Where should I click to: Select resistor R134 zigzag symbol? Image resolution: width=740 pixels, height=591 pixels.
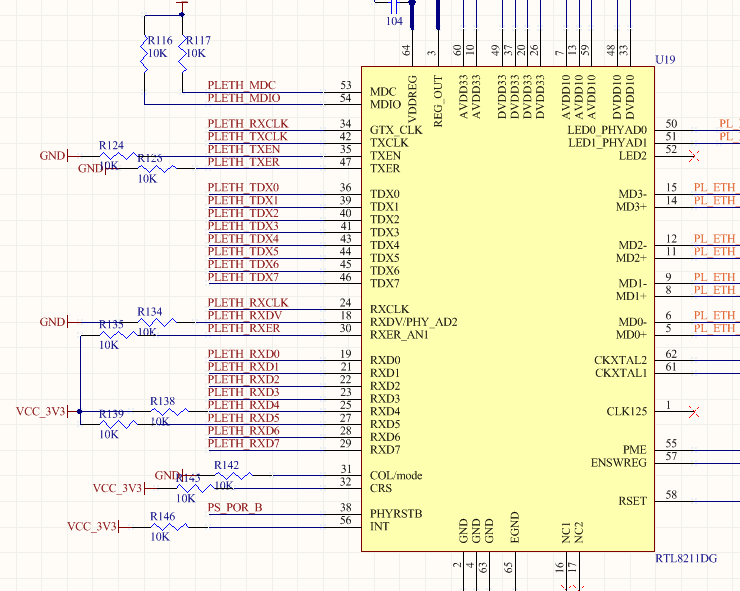click(157, 322)
